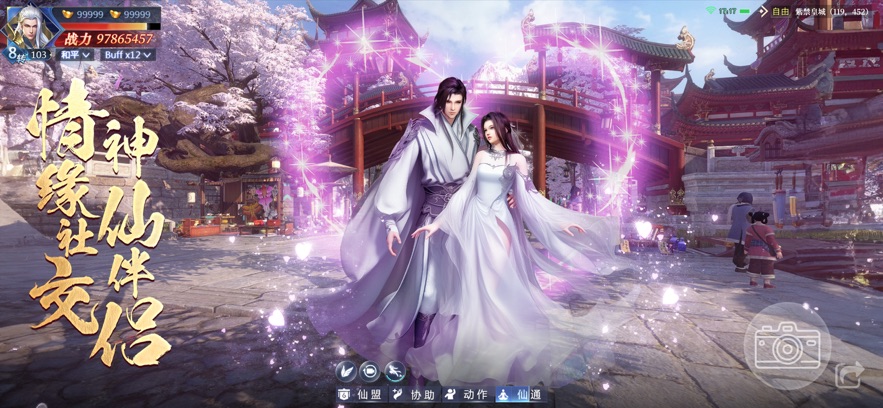
Task: Click the second 99999 currency value
Action: tap(137, 14)
